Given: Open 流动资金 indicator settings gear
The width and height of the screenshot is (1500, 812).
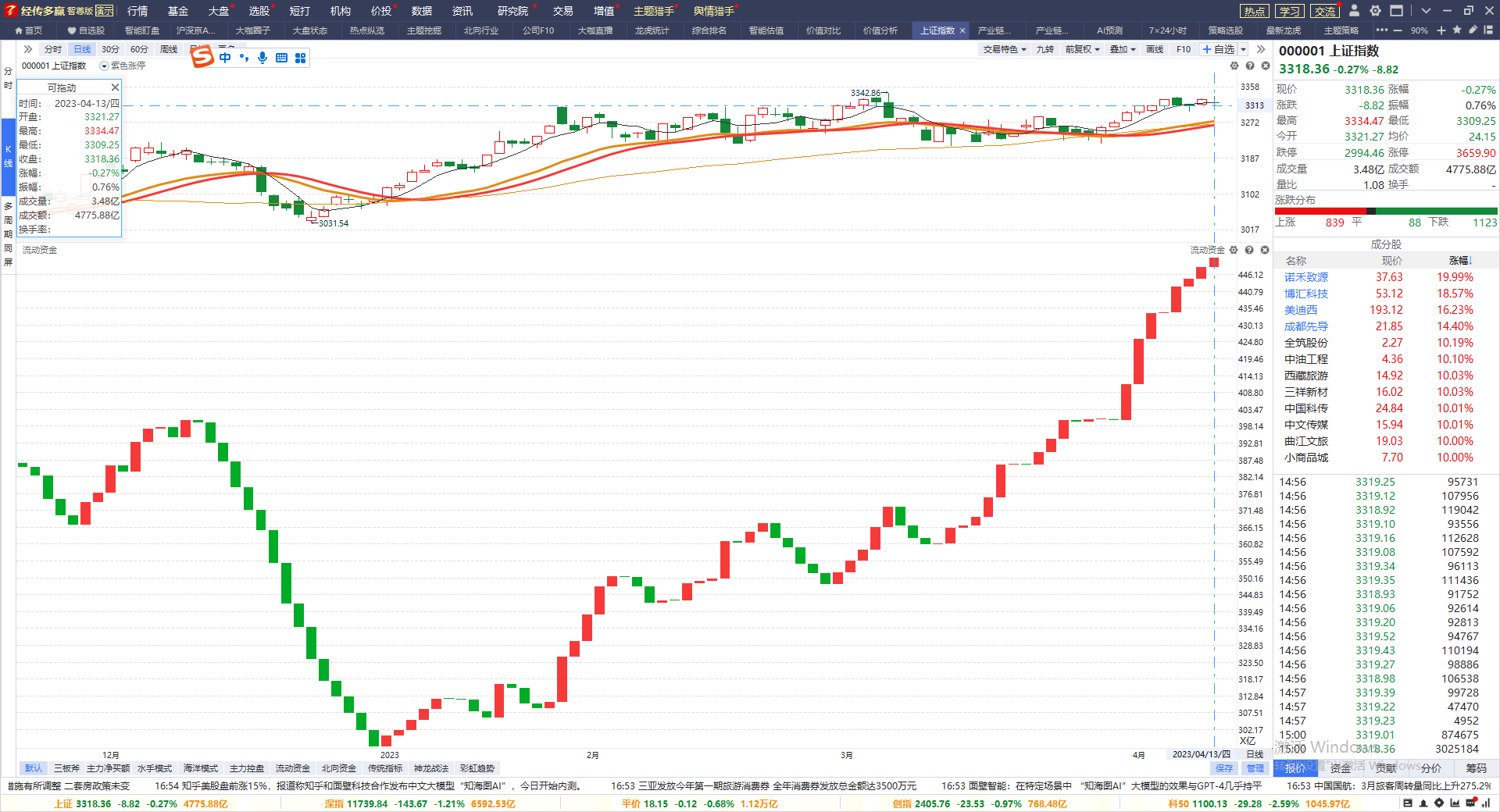Looking at the screenshot, I should [1234, 250].
